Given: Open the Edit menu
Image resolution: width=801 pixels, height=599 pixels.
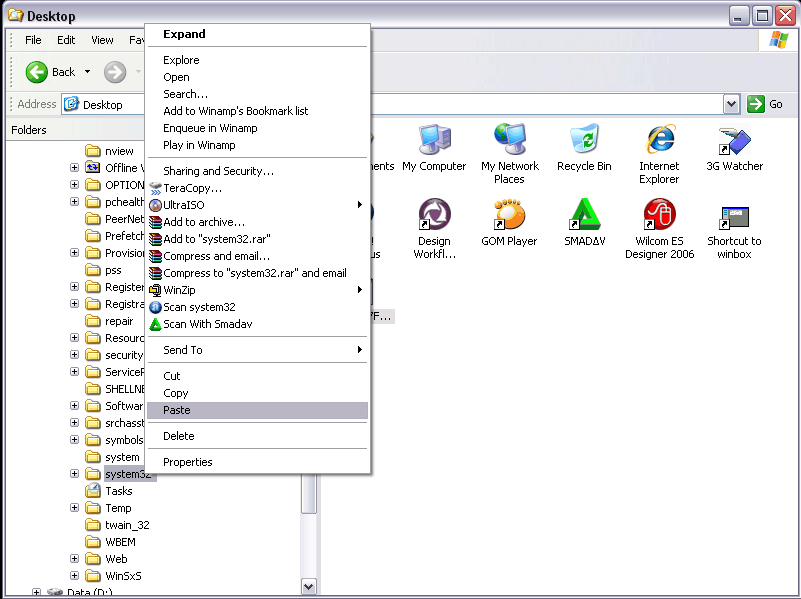Looking at the screenshot, I should [x=66, y=40].
